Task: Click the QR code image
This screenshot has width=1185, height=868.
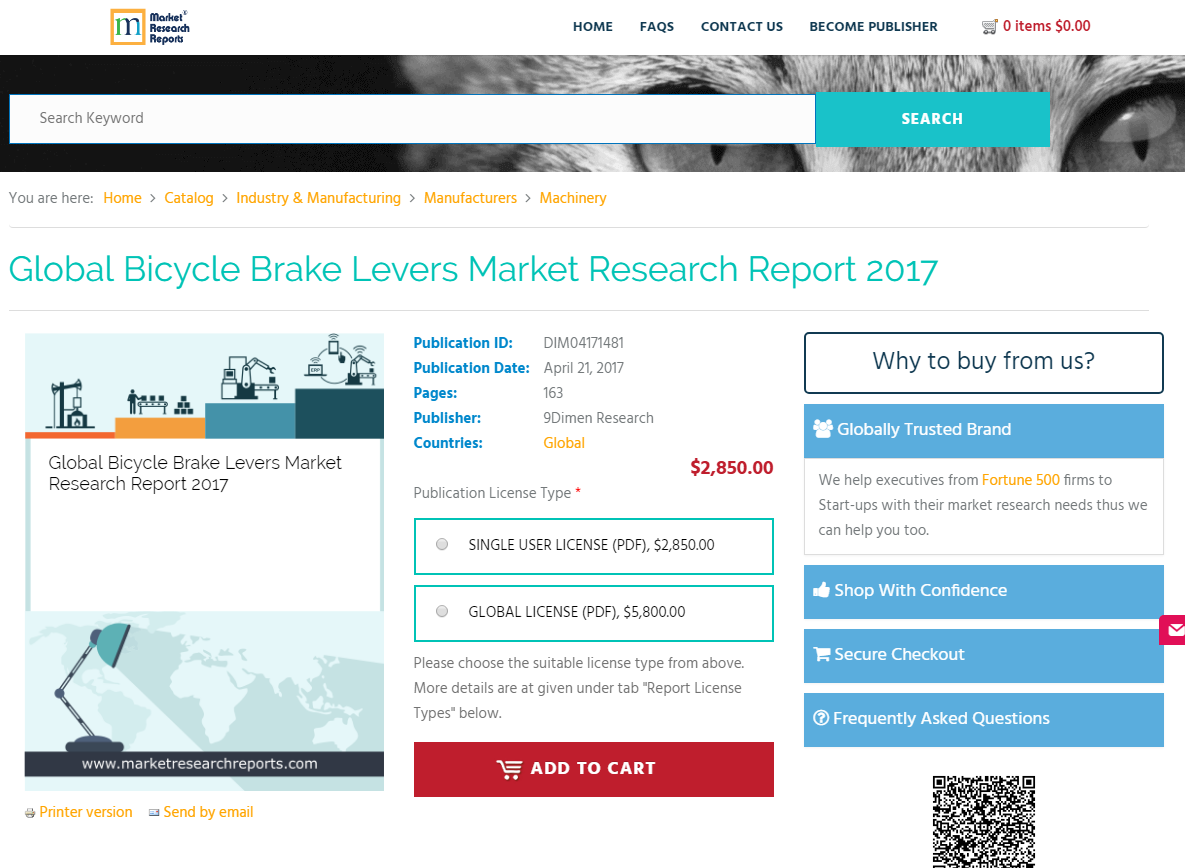Action: click(983, 822)
